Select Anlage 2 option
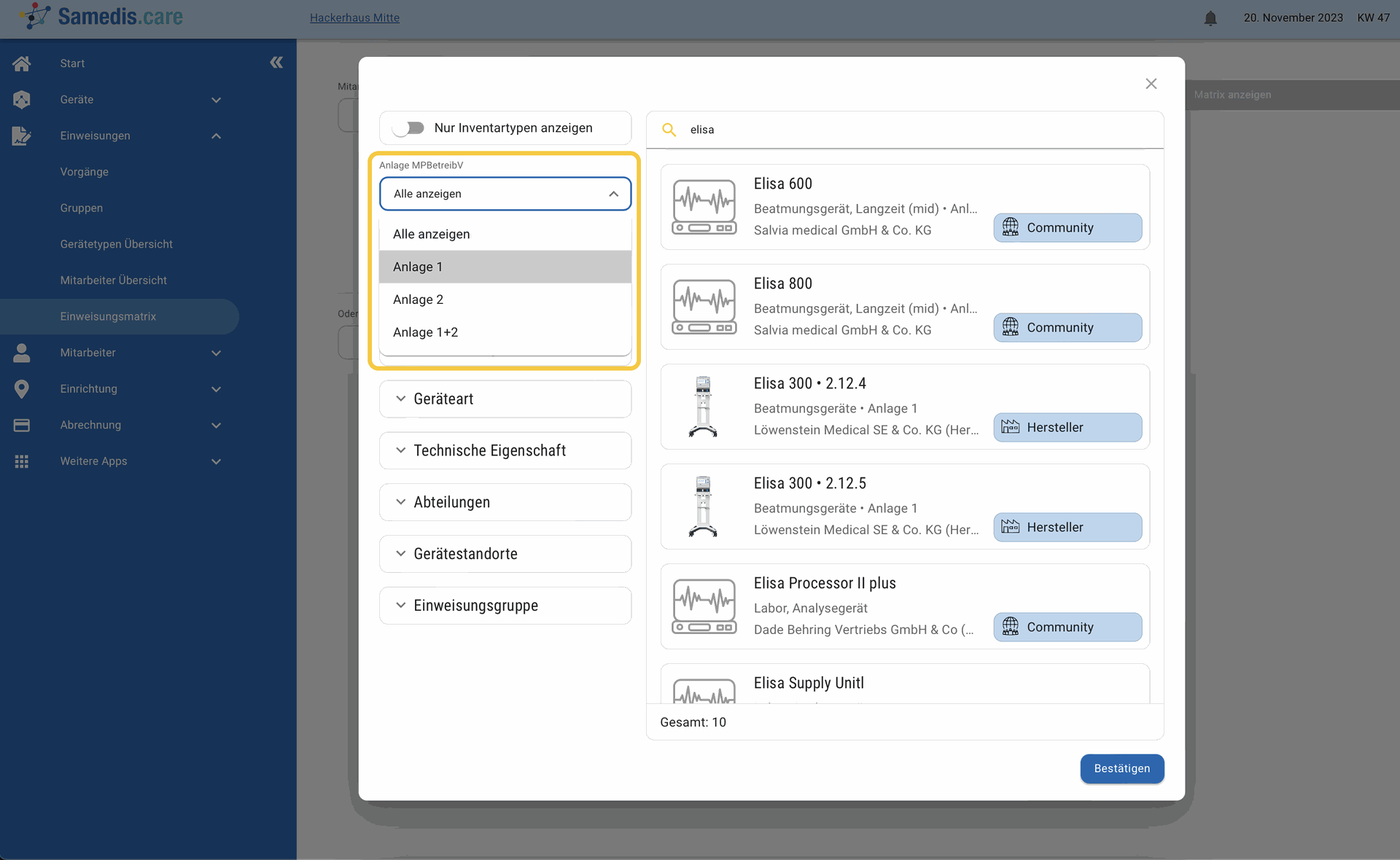The width and height of the screenshot is (1400, 860). [x=505, y=300]
